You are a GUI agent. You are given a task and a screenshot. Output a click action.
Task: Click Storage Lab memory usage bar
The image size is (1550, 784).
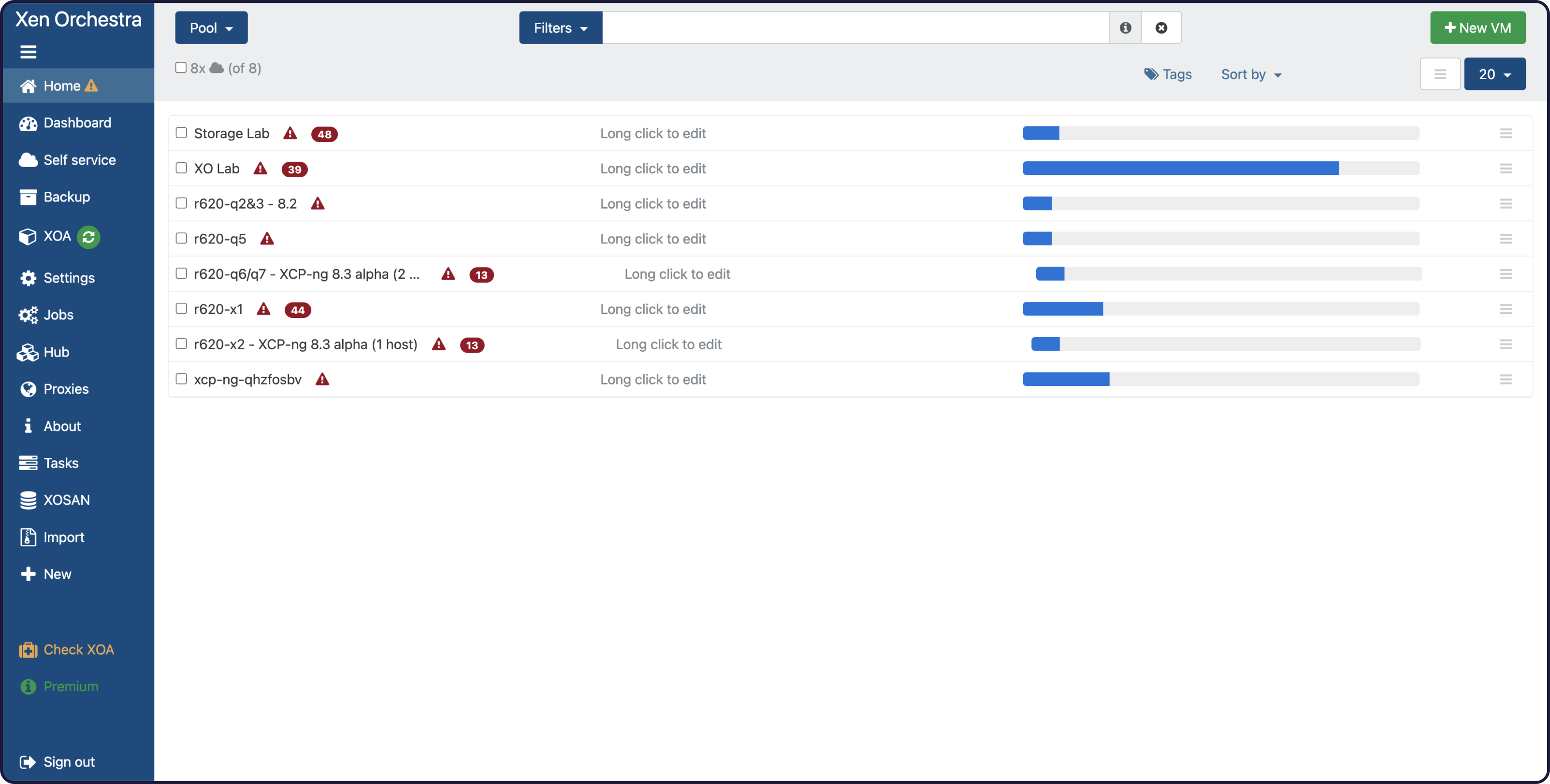pos(1221,133)
